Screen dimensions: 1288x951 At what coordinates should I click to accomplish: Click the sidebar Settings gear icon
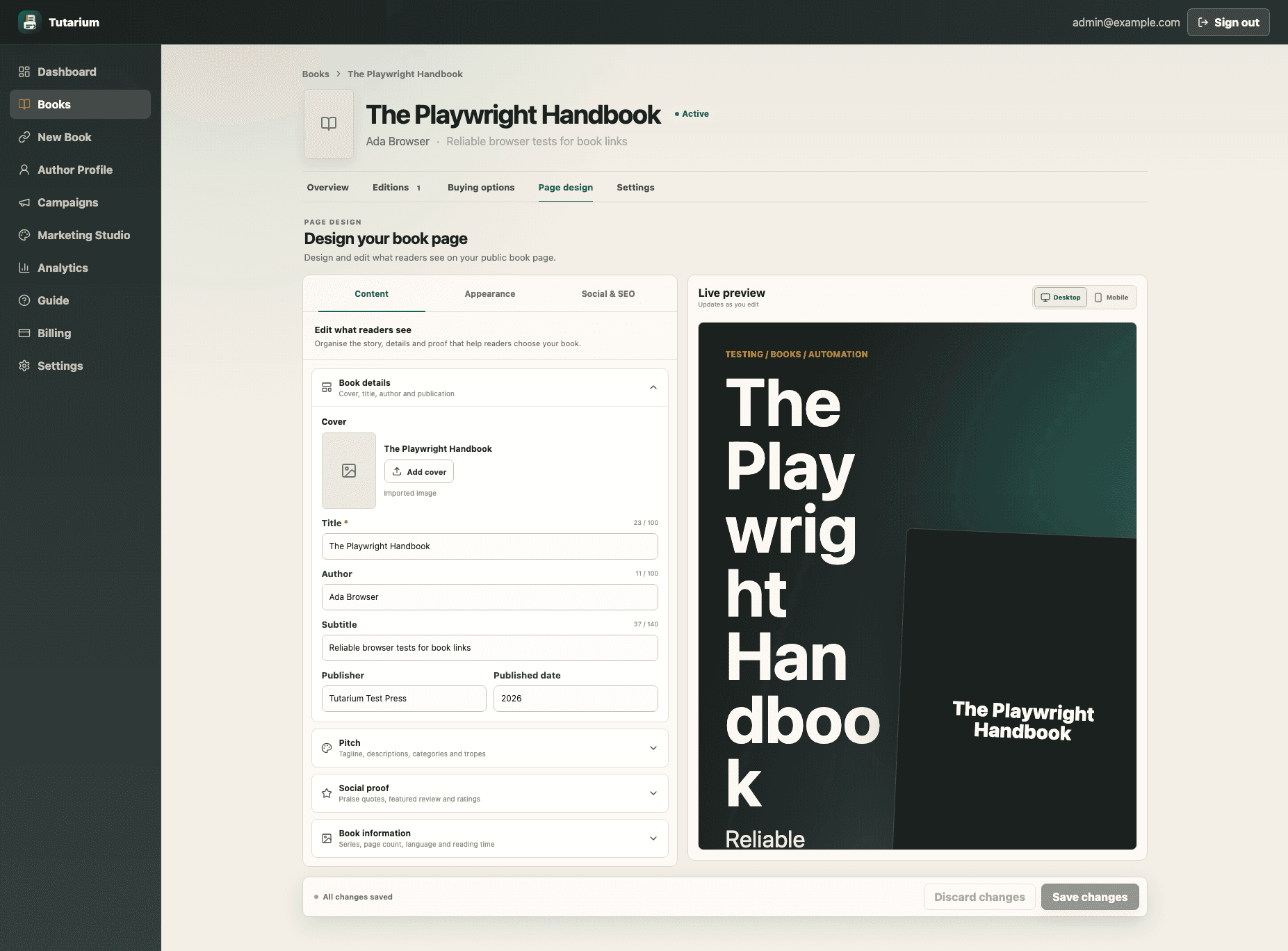coord(24,366)
